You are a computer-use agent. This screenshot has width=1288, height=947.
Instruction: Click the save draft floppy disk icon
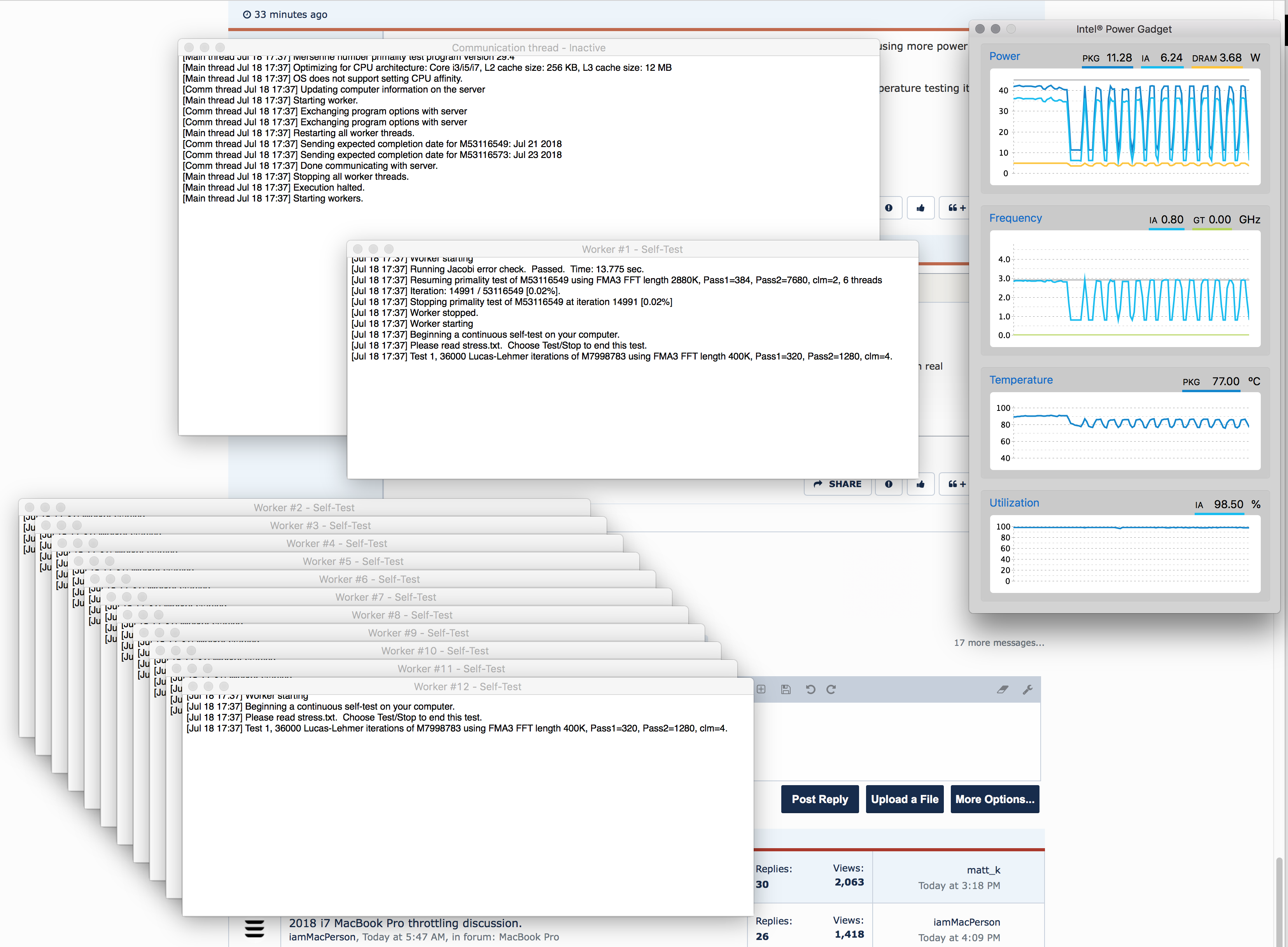[x=786, y=689]
